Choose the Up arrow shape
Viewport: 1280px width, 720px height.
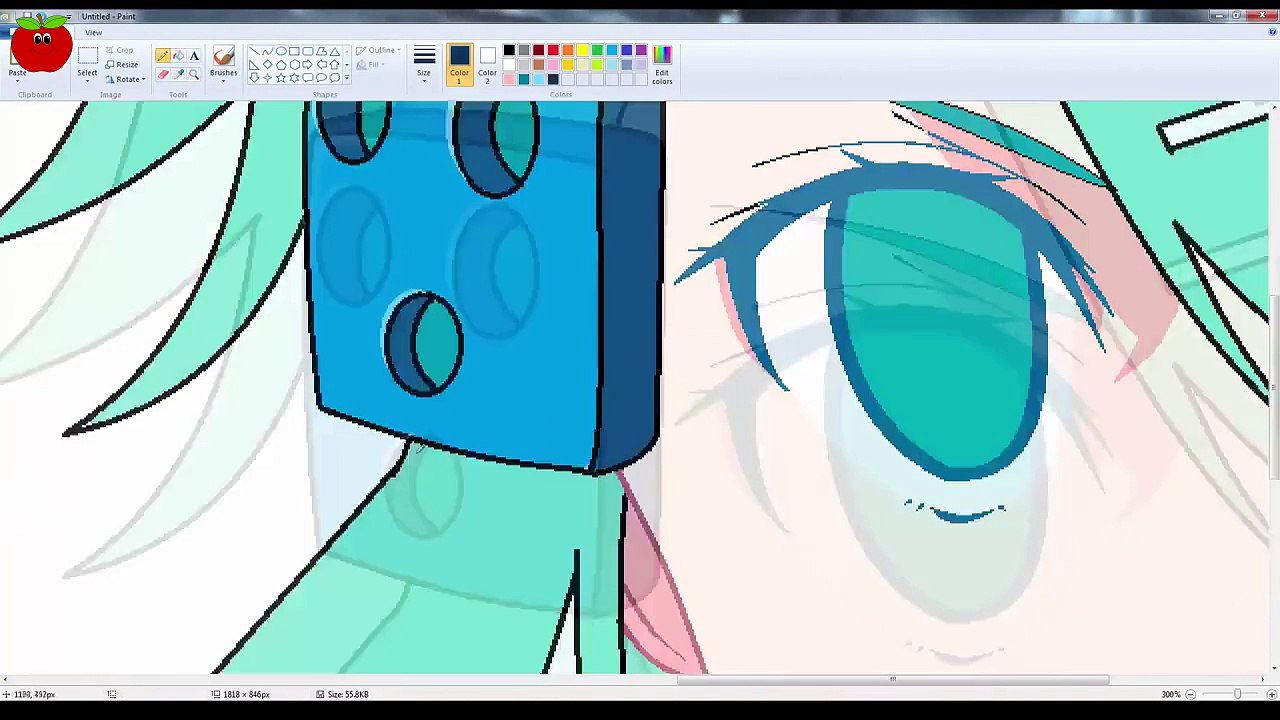click(x=335, y=65)
